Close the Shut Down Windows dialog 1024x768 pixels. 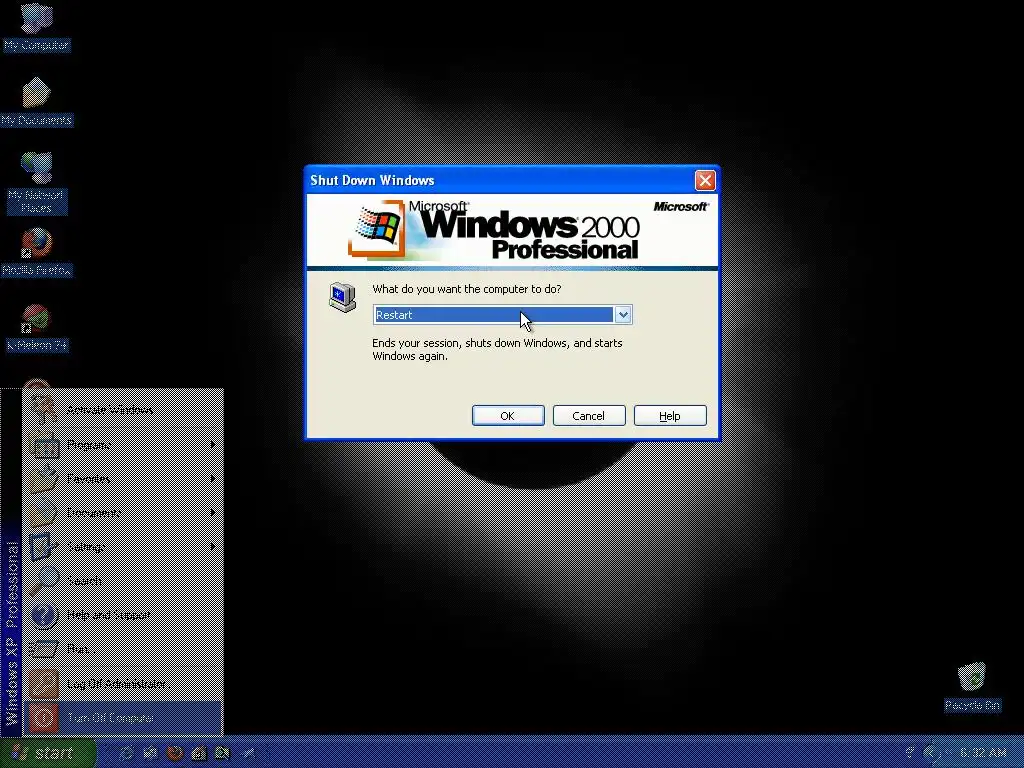[705, 180]
